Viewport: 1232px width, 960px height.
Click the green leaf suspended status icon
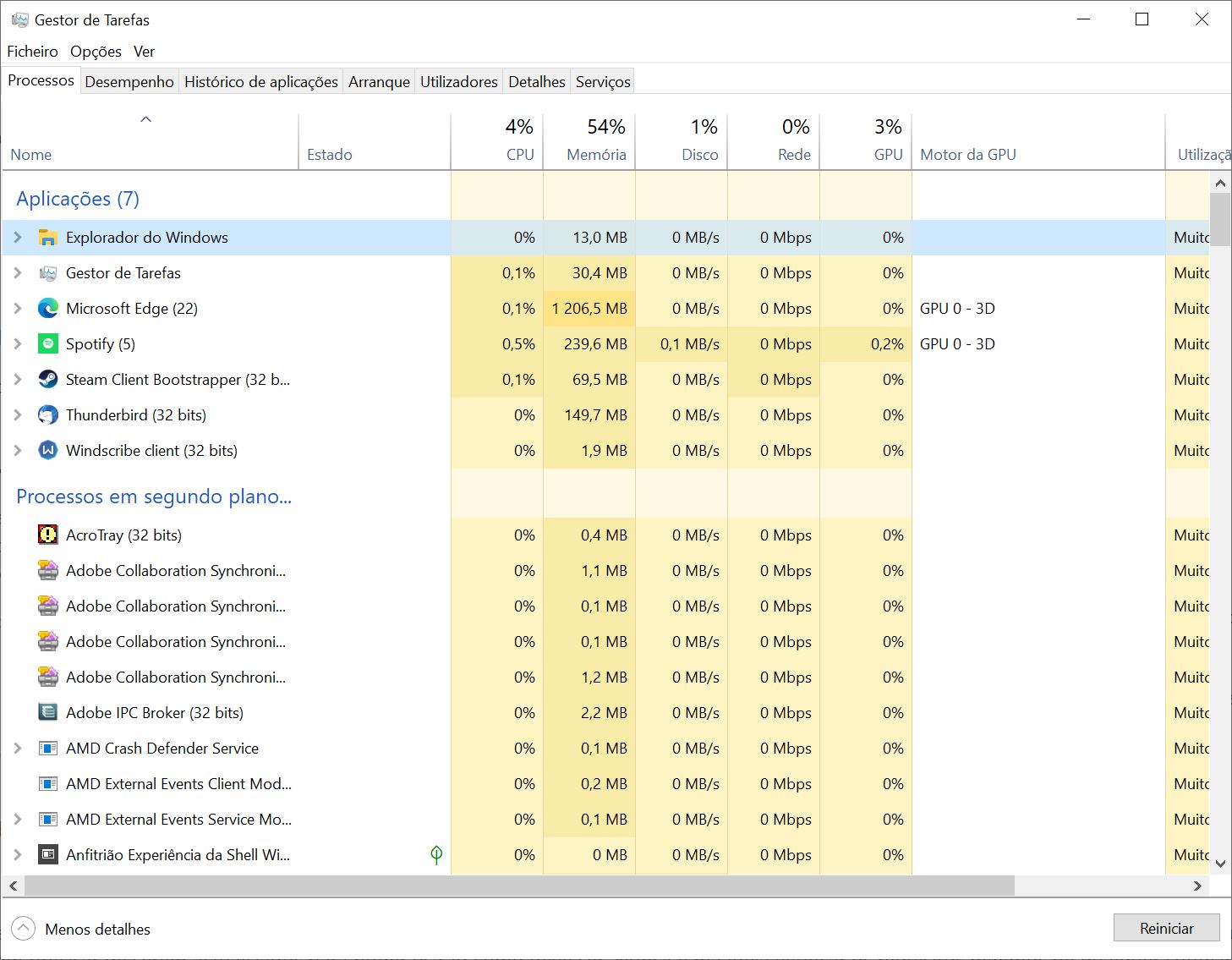pos(436,855)
